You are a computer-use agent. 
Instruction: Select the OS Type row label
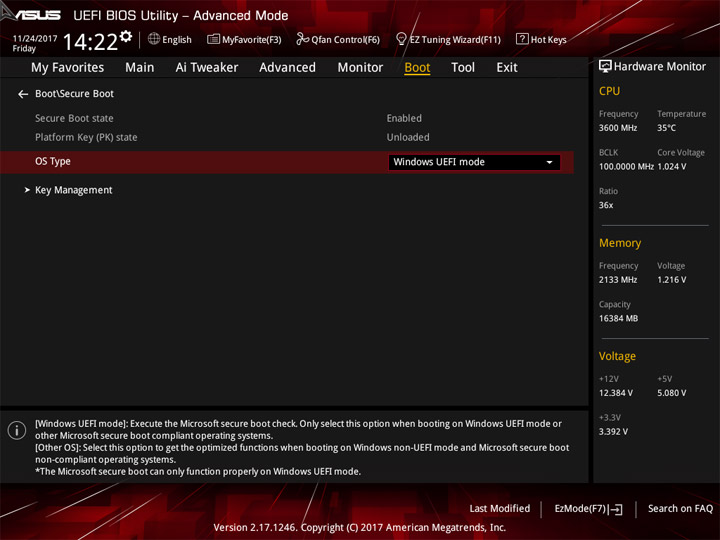(x=53, y=162)
